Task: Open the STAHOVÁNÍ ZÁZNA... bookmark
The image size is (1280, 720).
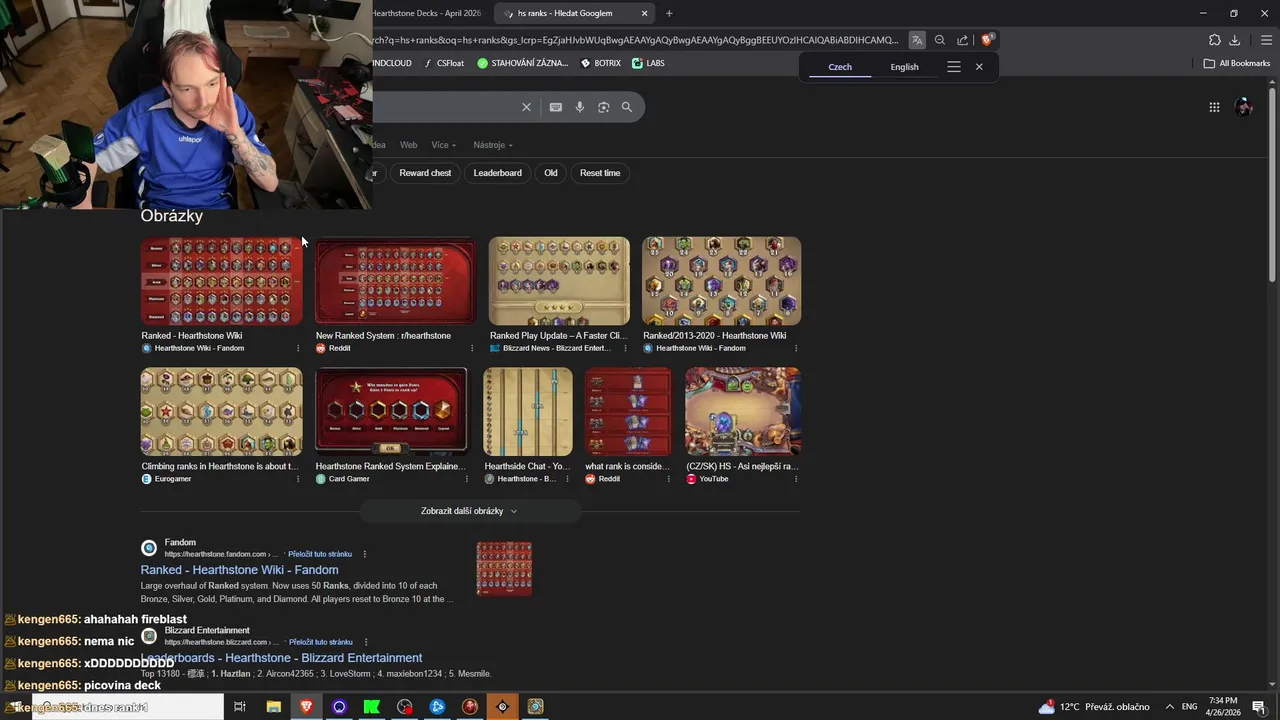Action: point(523,63)
